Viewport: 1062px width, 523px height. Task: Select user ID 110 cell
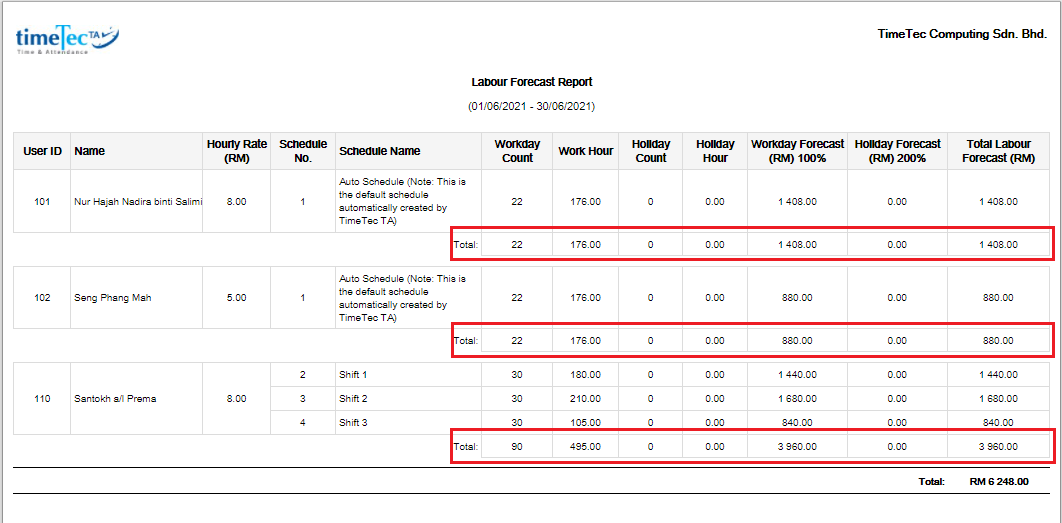[42, 398]
